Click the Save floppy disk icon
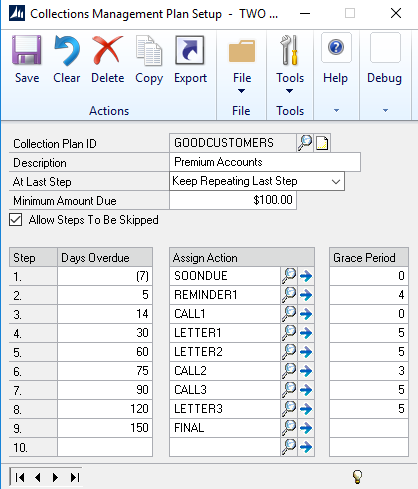The width and height of the screenshot is (418, 489). coord(27,50)
